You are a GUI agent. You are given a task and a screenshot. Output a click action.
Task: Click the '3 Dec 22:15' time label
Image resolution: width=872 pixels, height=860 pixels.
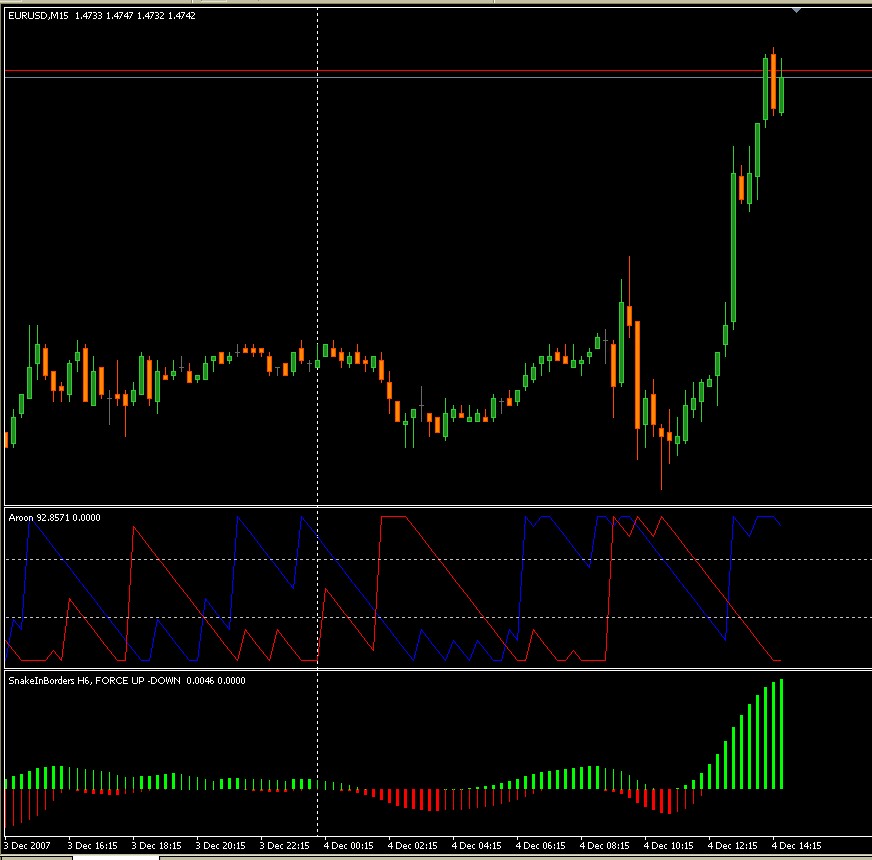click(285, 846)
